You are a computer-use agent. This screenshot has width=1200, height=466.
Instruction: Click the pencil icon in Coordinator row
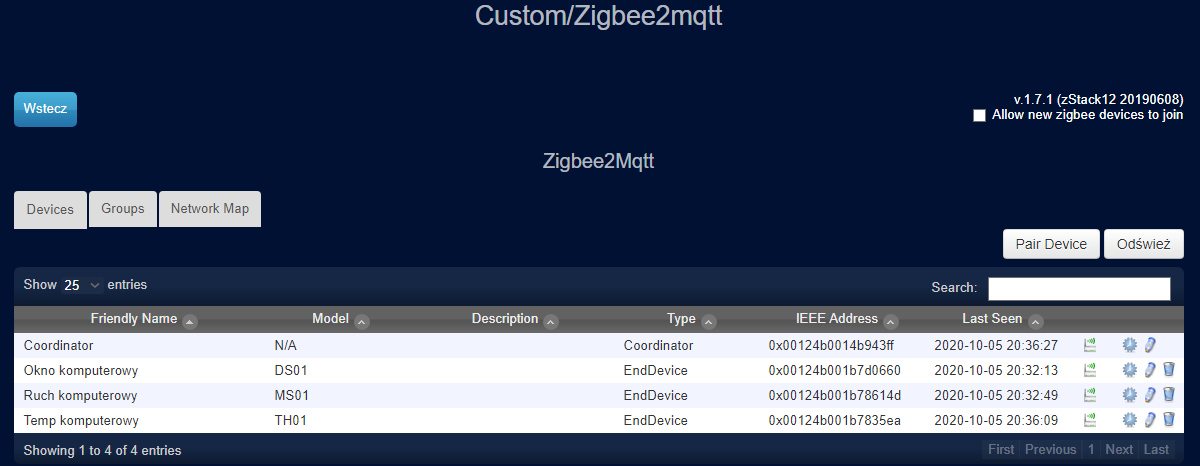click(x=1150, y=345)
